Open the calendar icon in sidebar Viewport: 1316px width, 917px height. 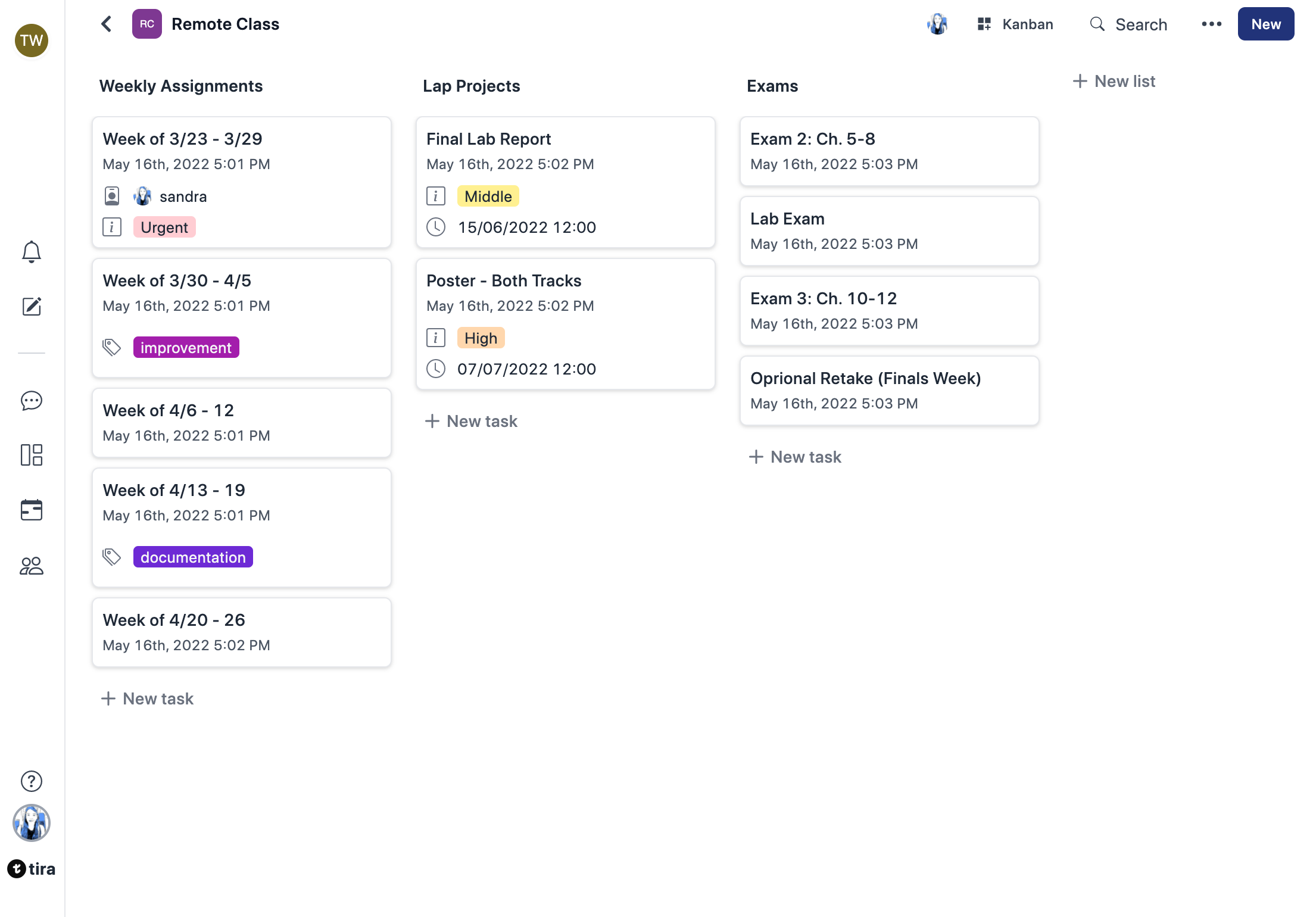click(x=32, y=510)
